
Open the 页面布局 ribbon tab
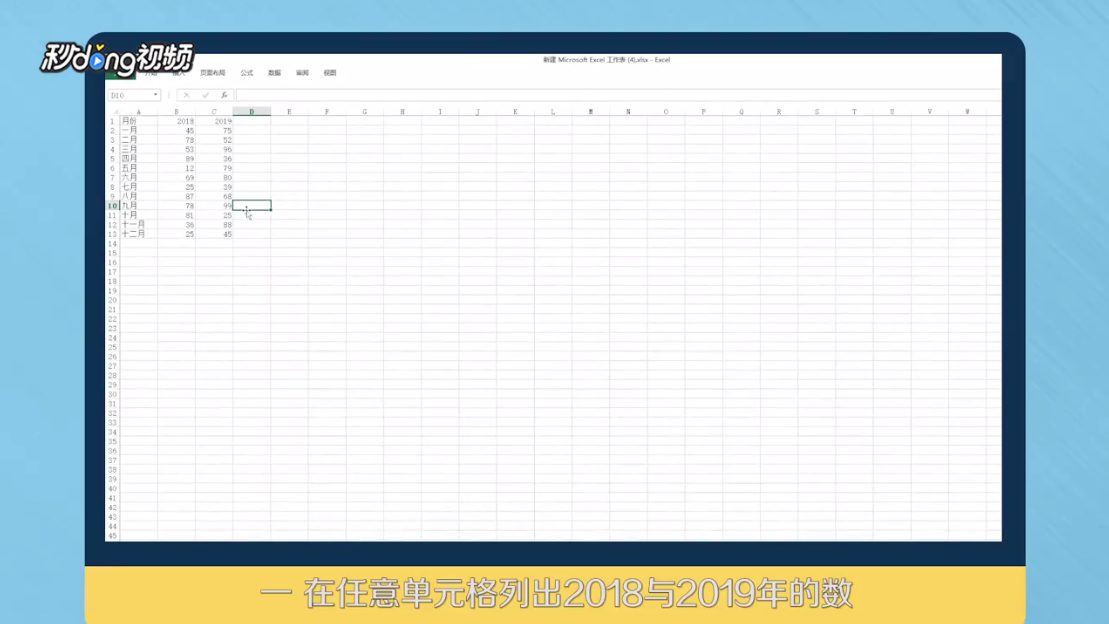point(212,73)
